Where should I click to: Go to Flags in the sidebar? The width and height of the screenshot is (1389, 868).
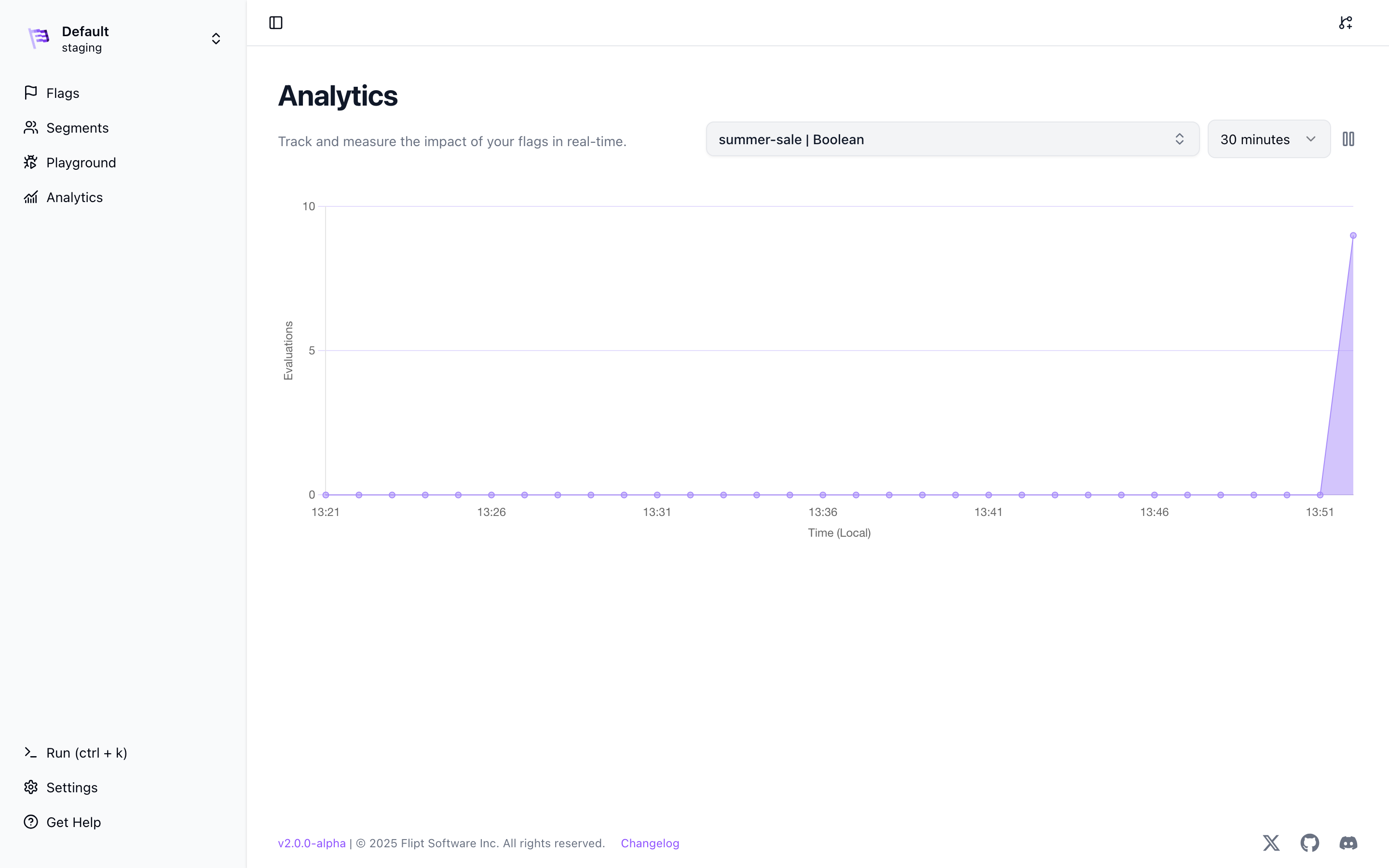(x=63, y=93)
